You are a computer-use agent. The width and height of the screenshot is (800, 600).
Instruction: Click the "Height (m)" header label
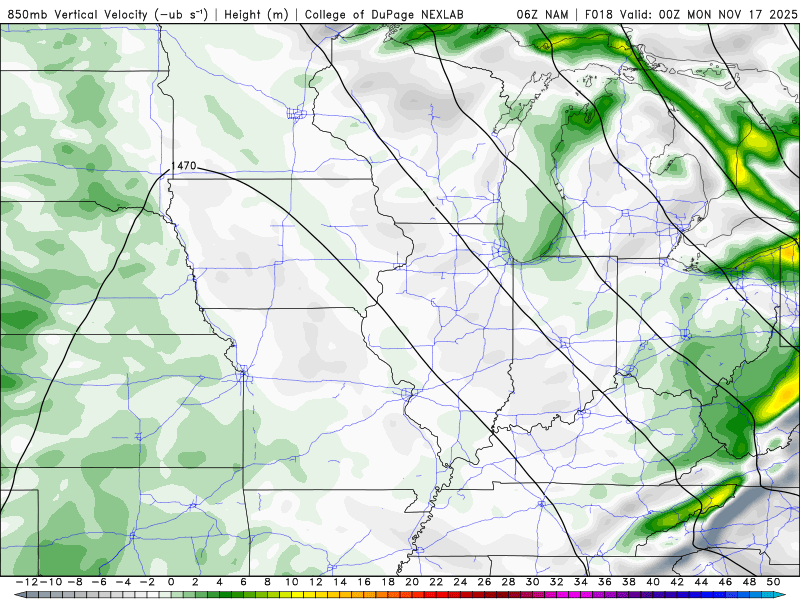(256, 15)
